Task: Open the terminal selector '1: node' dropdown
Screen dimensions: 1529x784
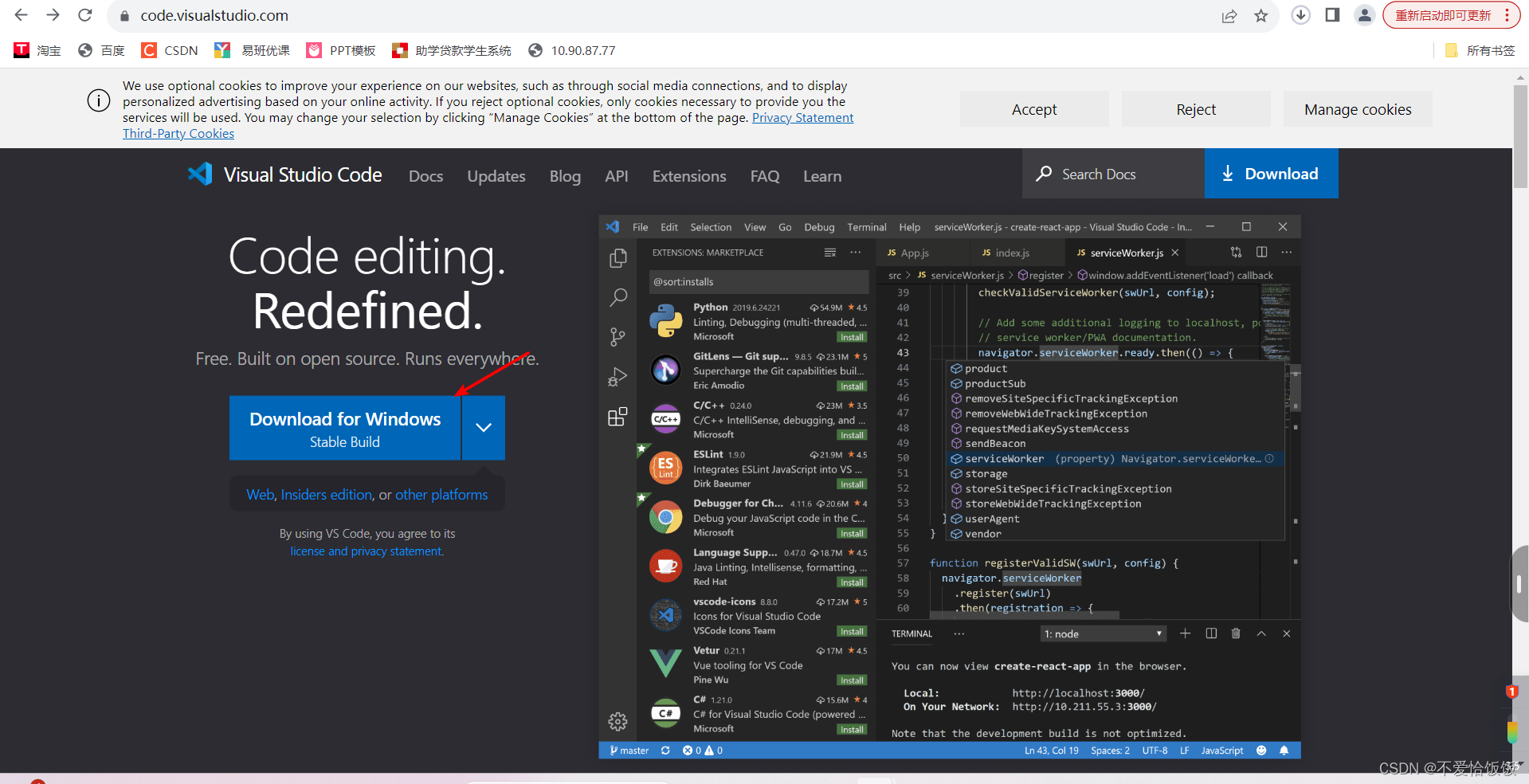Action: pos(1104,633)
